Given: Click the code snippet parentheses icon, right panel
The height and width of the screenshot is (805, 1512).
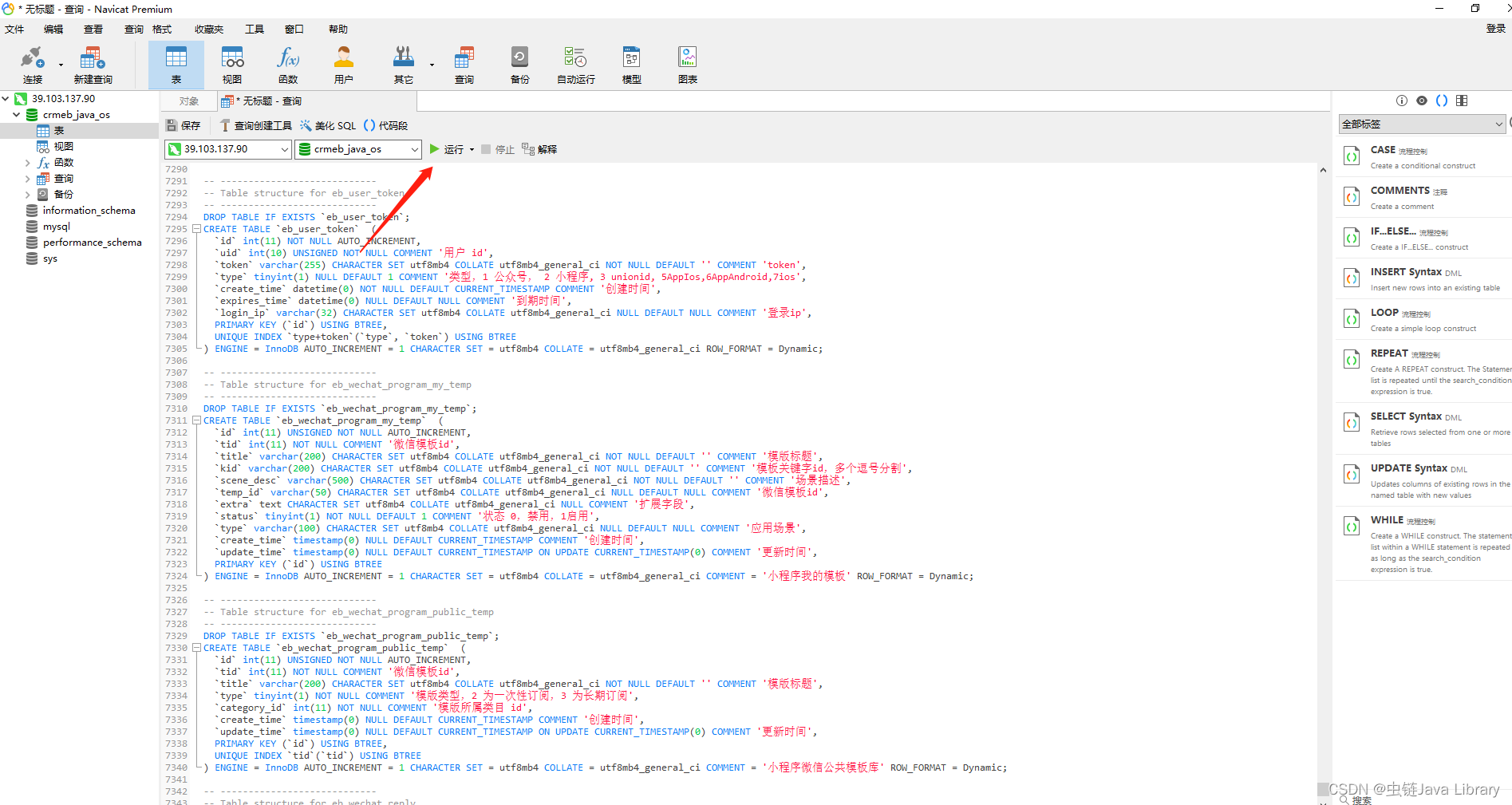Looking at the screenshot, I should click(x=1442, y=101).
